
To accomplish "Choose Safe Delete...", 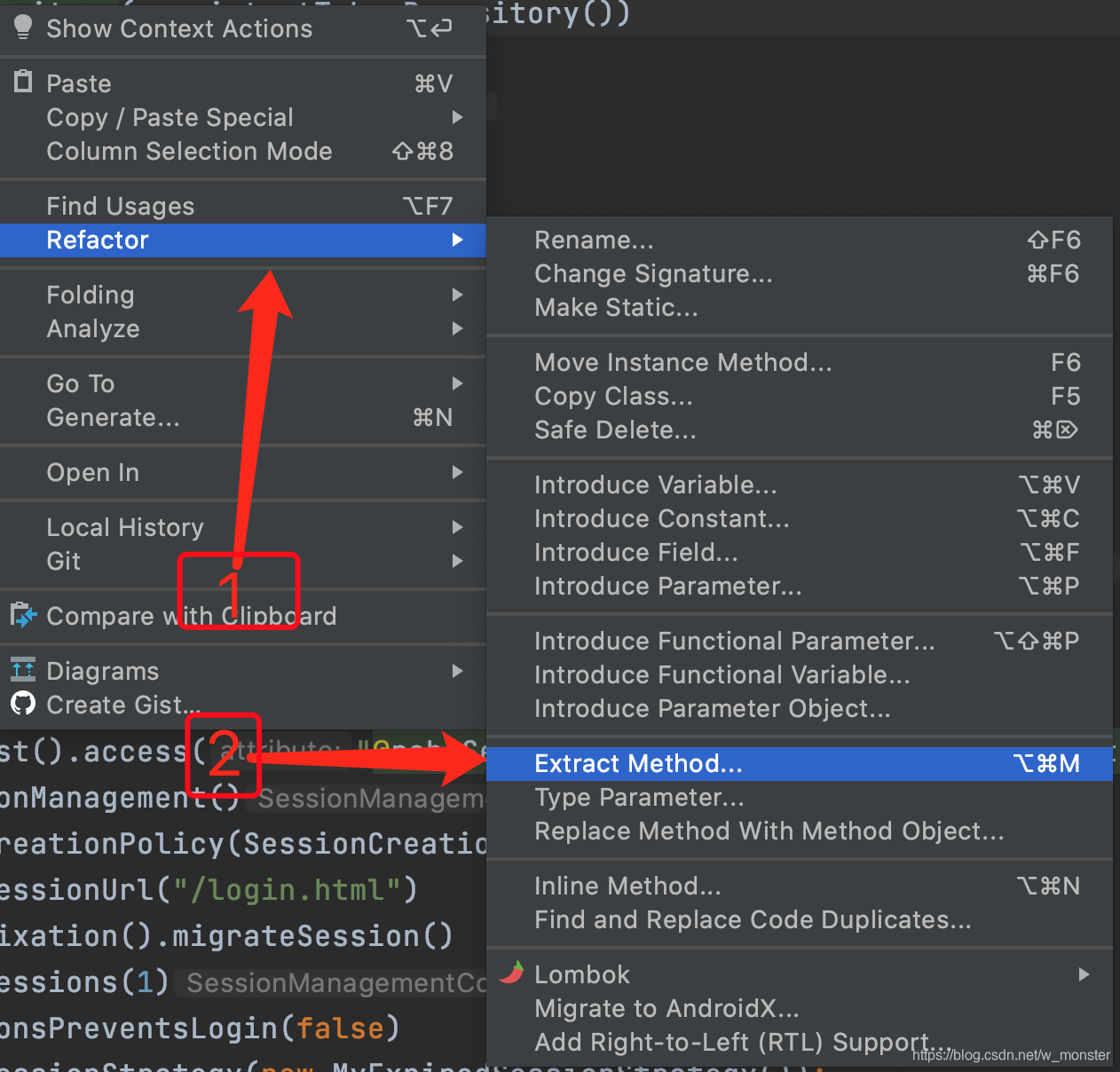I will pos(800,430).
